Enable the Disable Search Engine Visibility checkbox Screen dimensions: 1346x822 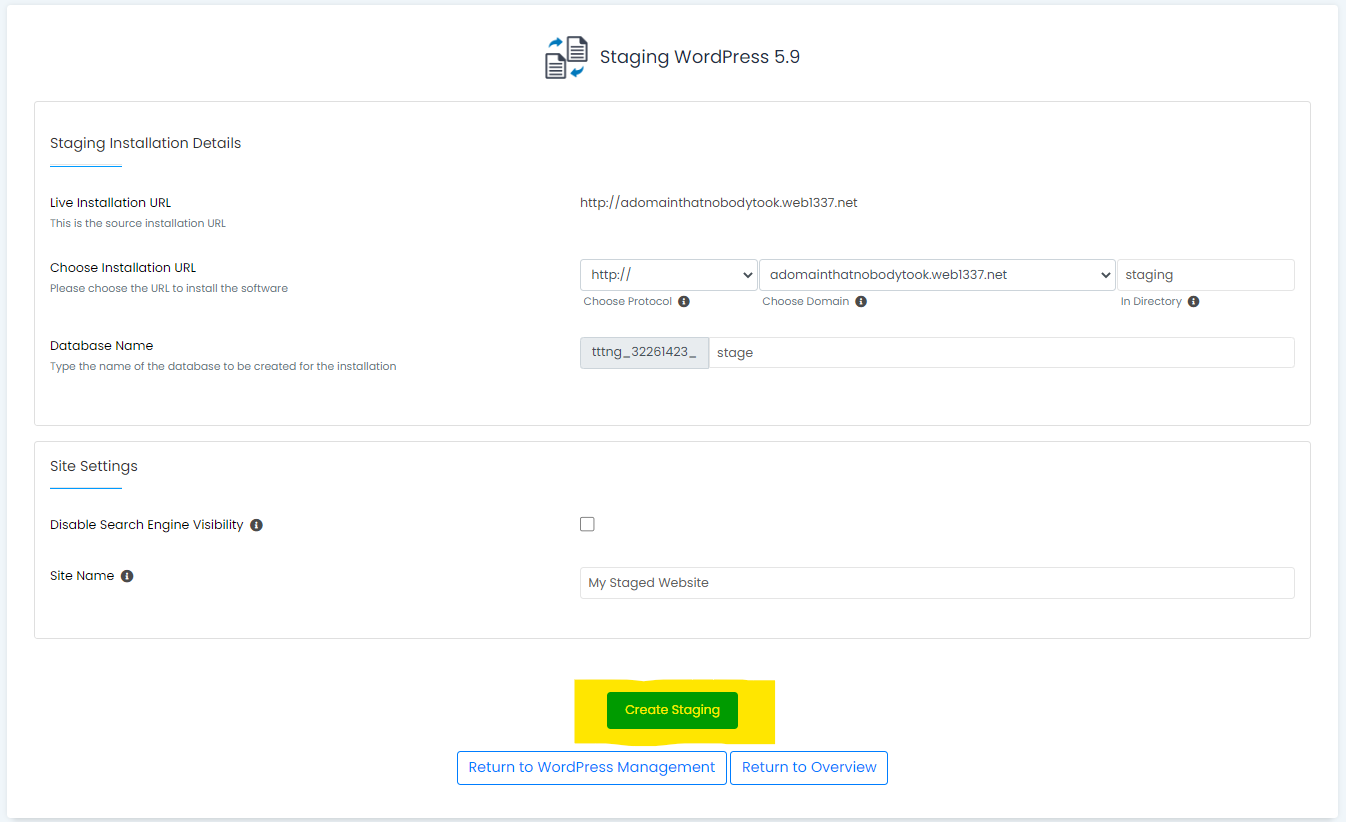click(587, 524)
